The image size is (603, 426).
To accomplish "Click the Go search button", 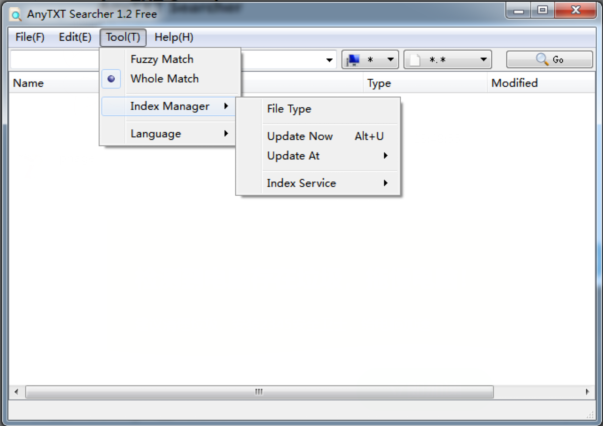I will (x=549, y=60).
